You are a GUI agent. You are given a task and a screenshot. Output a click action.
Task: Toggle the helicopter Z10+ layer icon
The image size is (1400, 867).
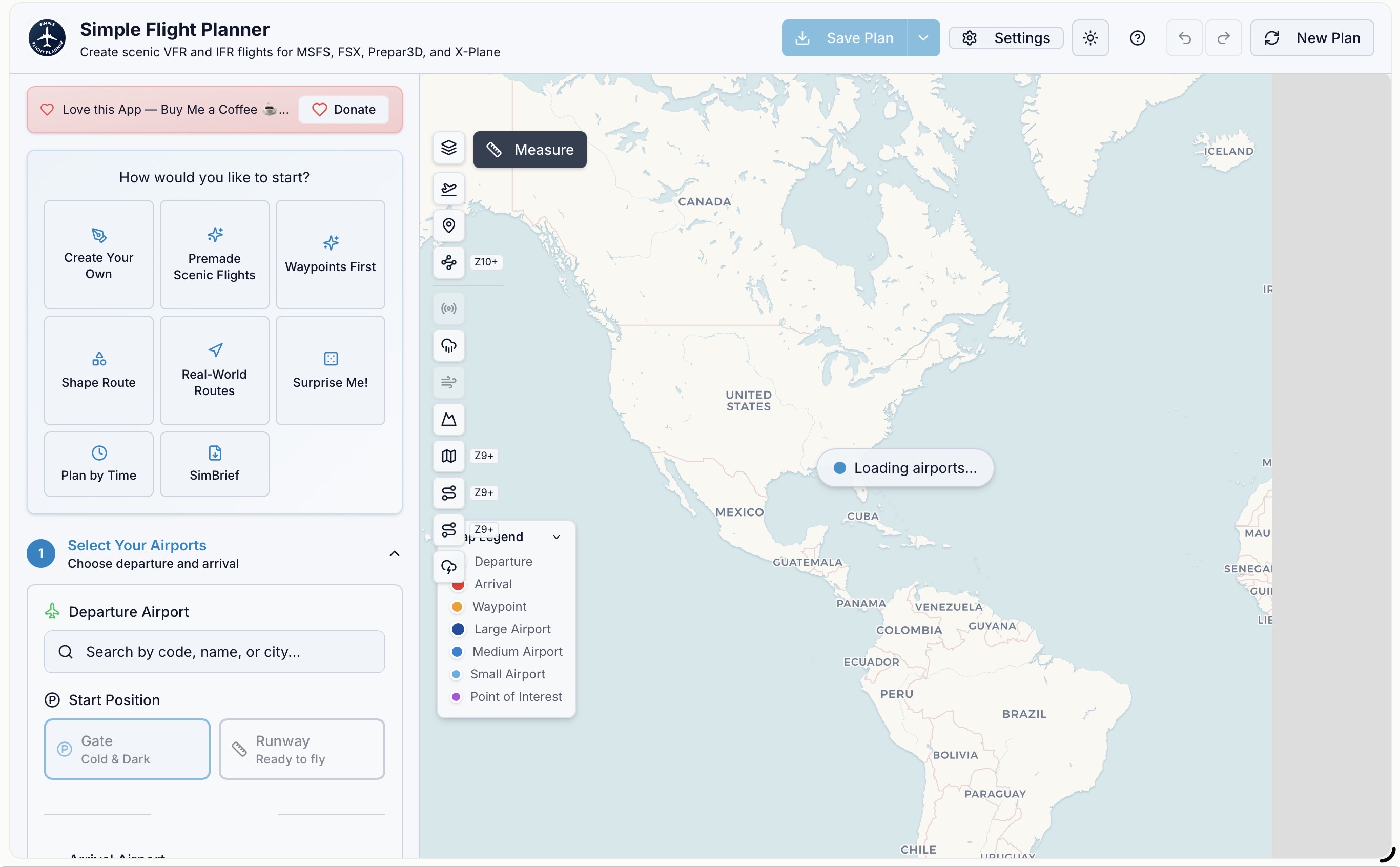[448, 262]
